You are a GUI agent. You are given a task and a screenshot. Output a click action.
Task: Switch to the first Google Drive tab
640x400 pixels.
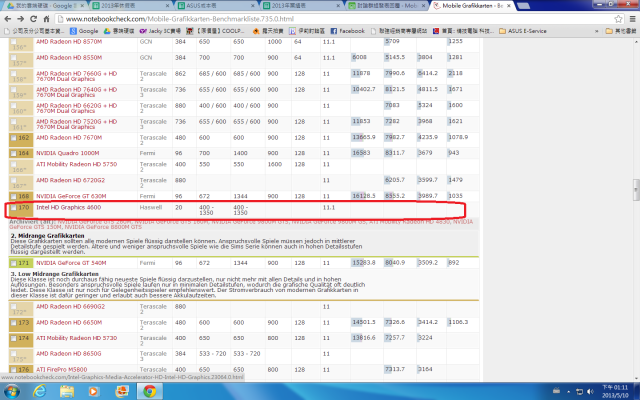tap(45, 6)
